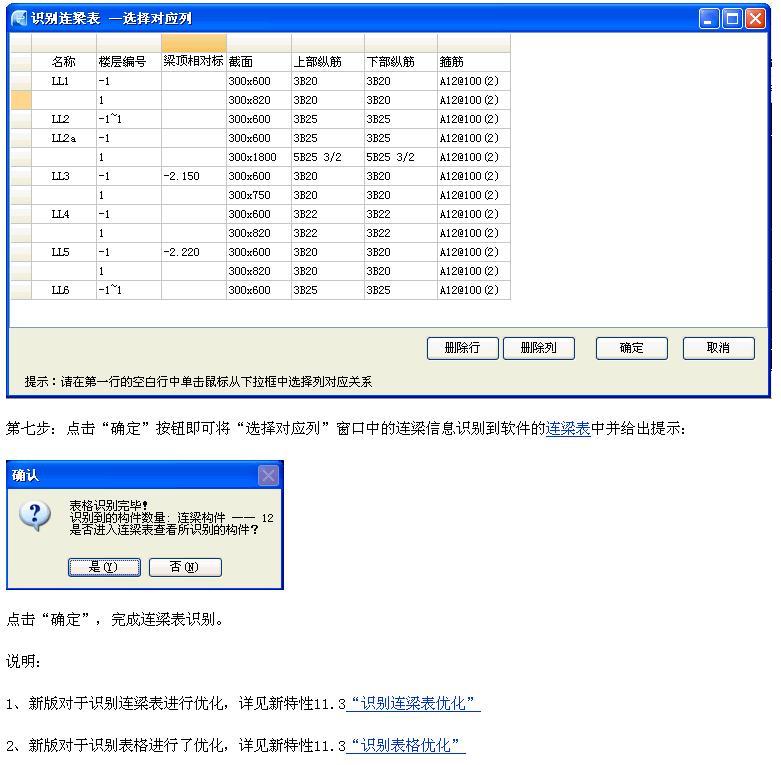781x765 pixels.
Task: Open the blank header cell above 楼层编号
Action: pyautogui.click(x=129, y=43)
